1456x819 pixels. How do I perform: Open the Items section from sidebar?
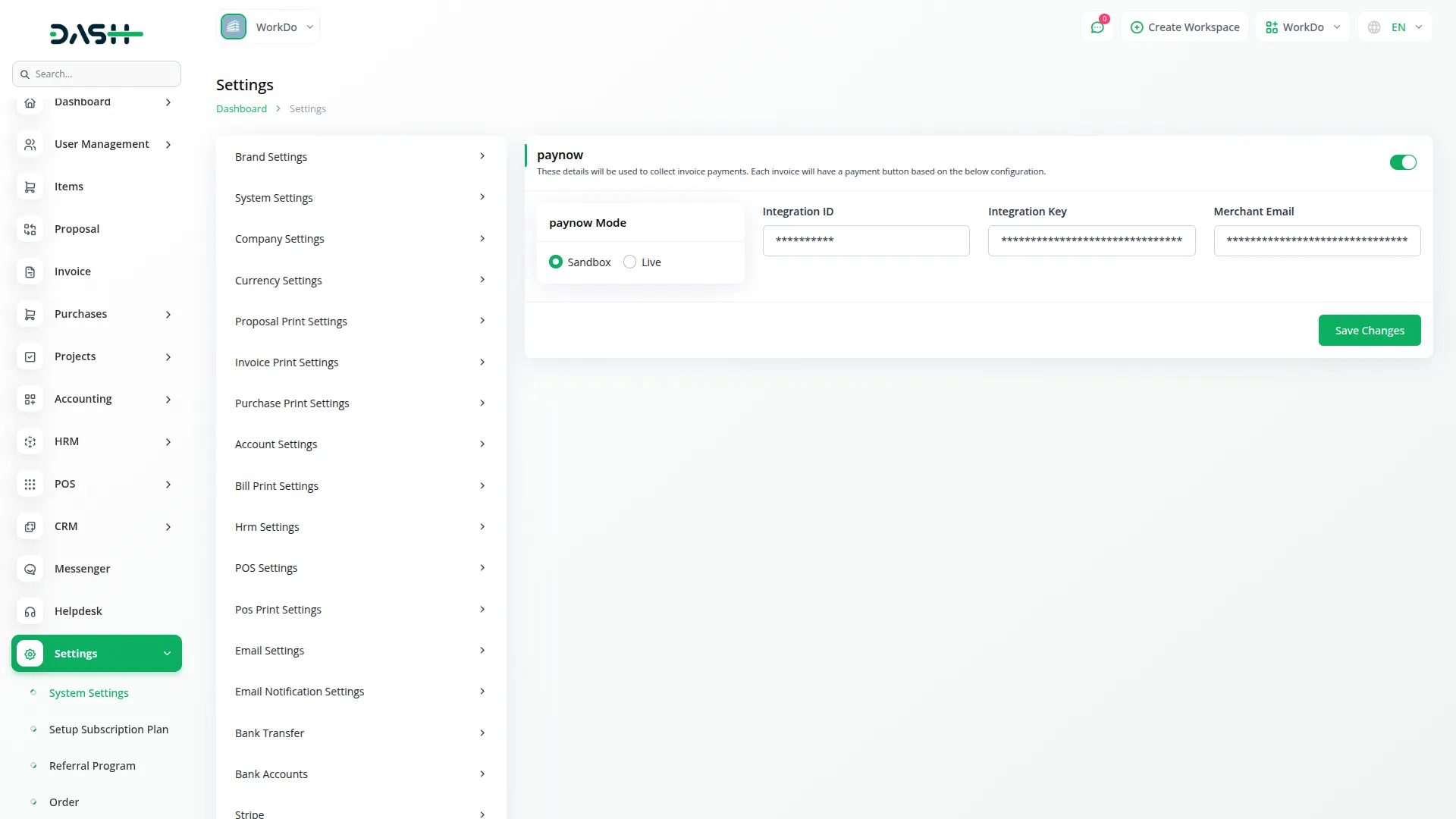pyautogui.click(x=68, y=186)
